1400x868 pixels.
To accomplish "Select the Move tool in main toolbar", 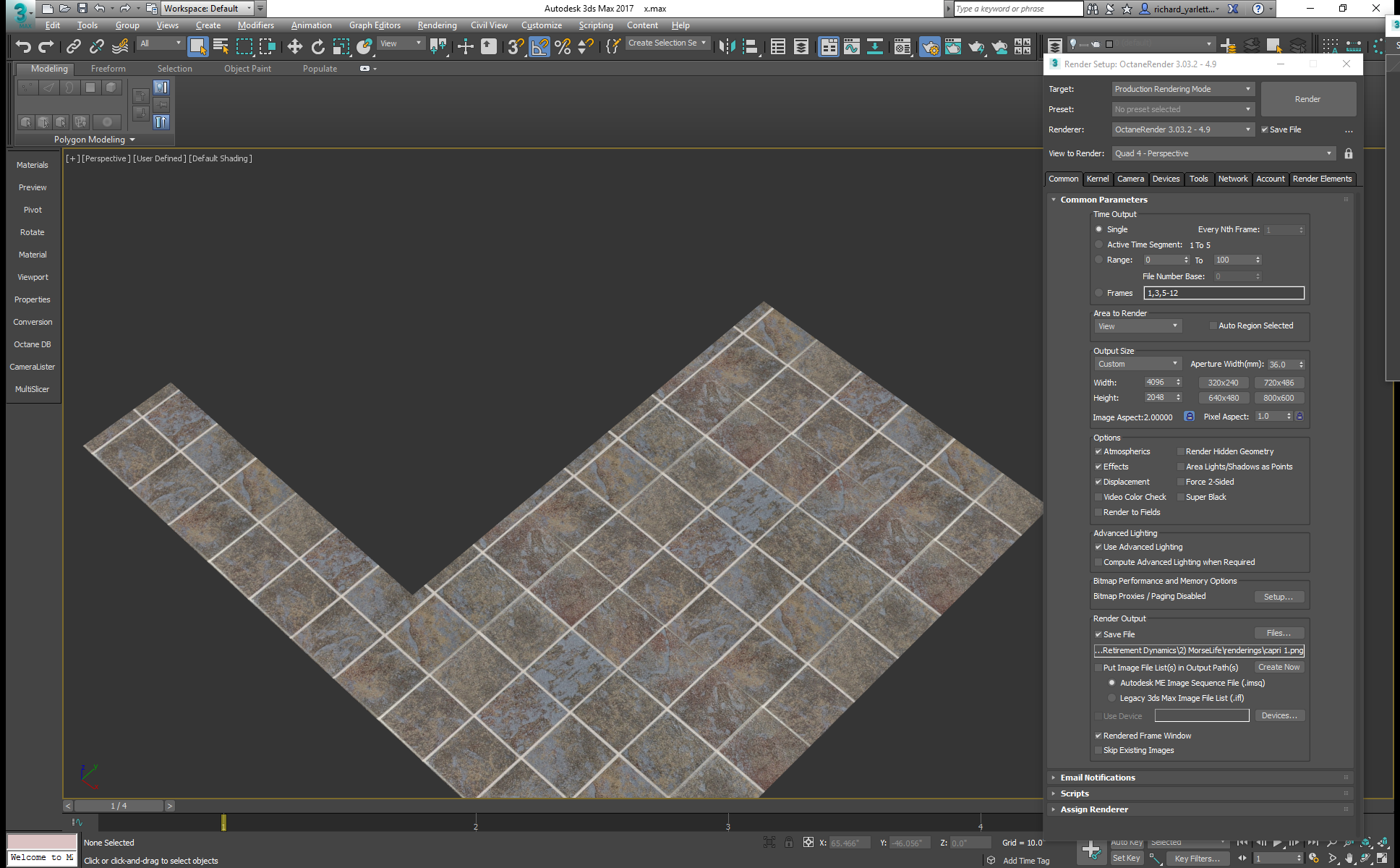I will pos(294,47).
